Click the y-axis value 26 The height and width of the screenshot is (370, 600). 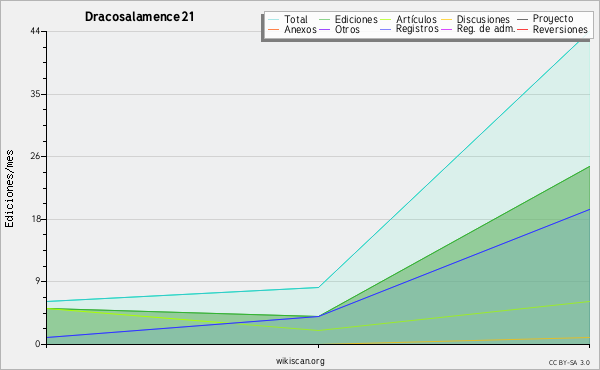click(35, 156)
